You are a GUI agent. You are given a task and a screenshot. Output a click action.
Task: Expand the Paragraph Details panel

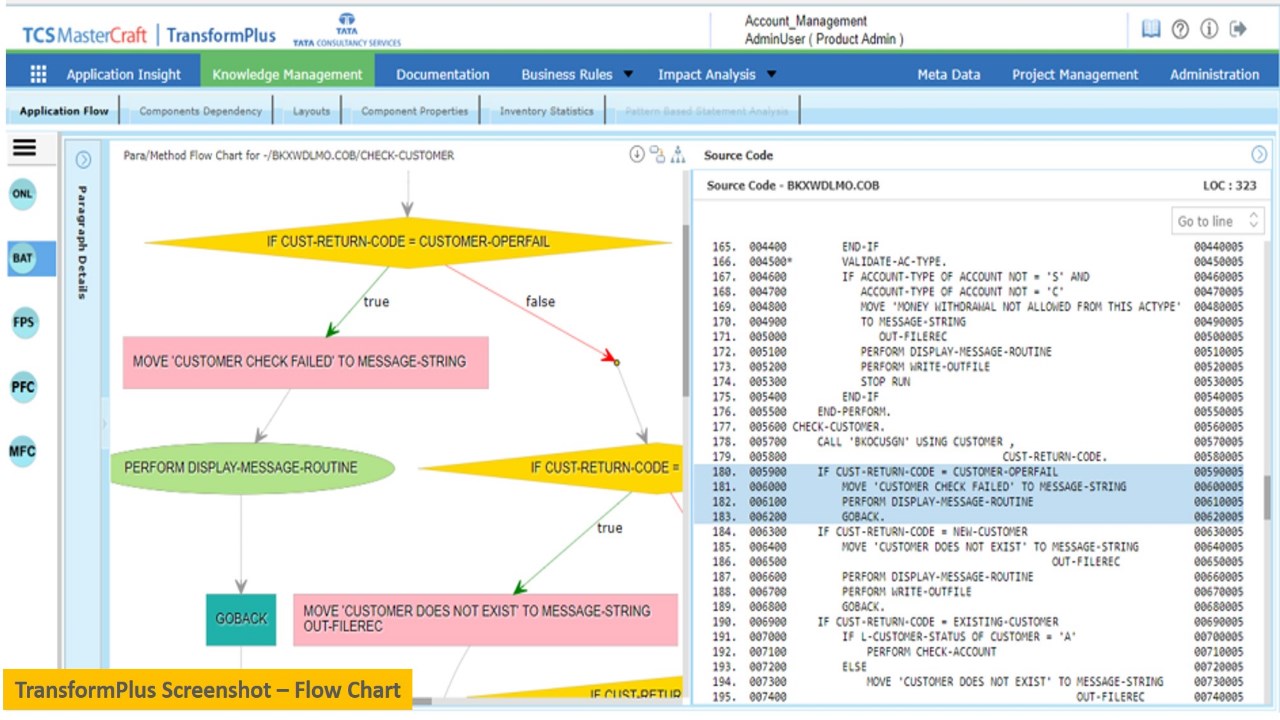[83, 159]
